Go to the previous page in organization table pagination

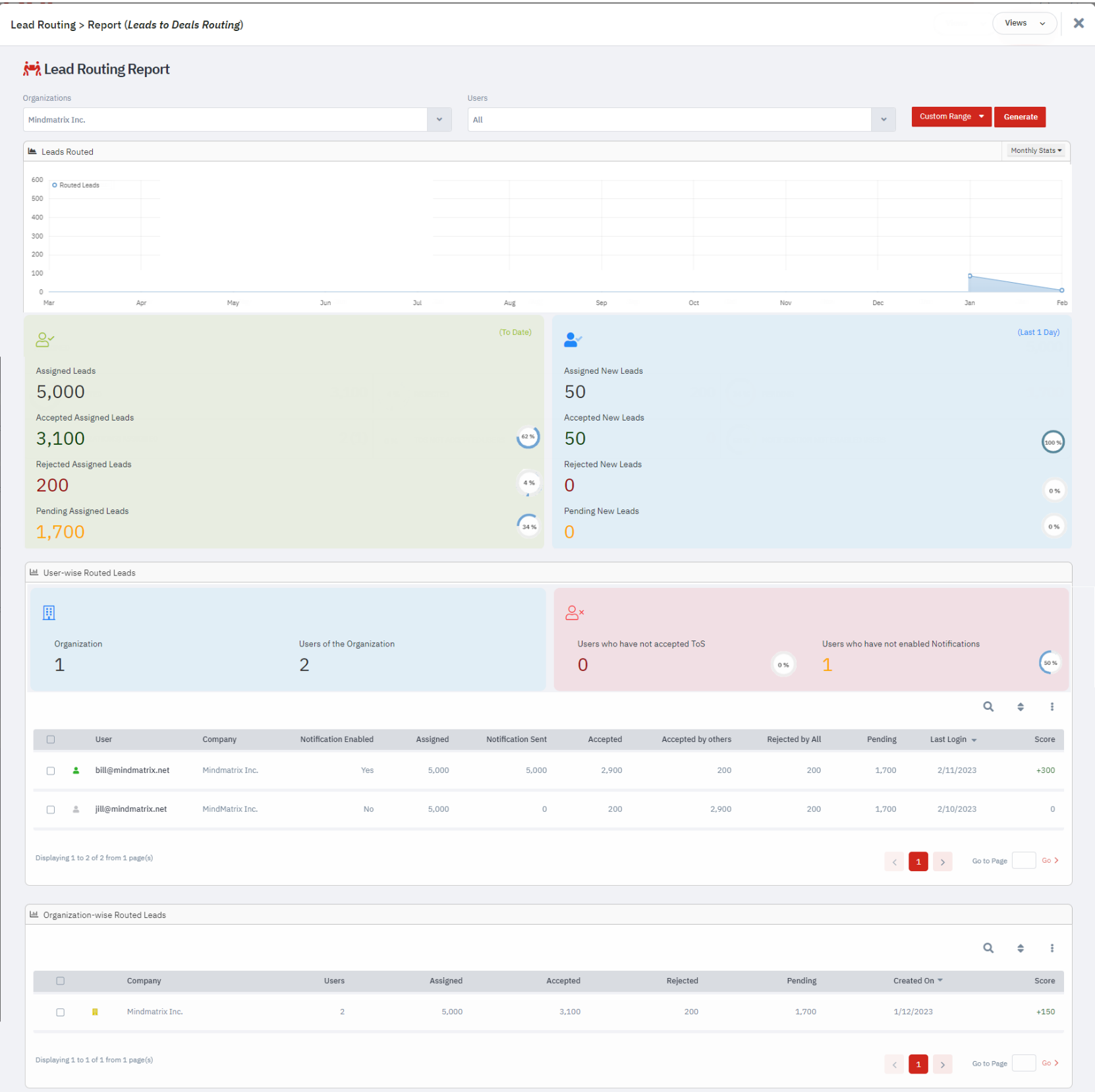894,1064
